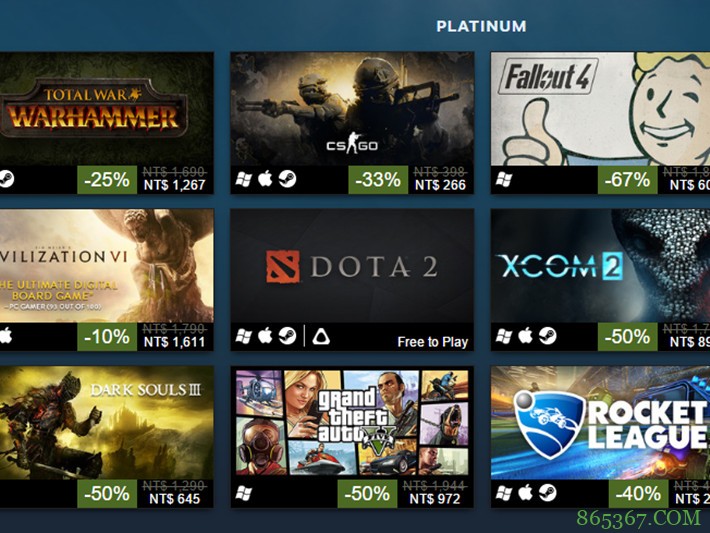Select the Dark Souls III game image
This screenshot has width=710, height=533.
[106, 422]
